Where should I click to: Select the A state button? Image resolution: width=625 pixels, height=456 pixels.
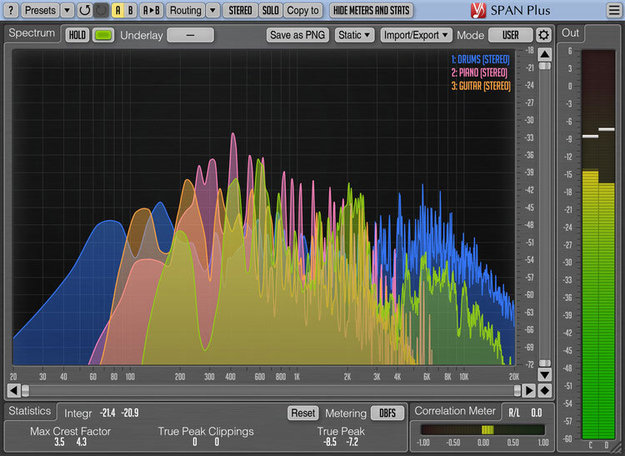[117, 10]
